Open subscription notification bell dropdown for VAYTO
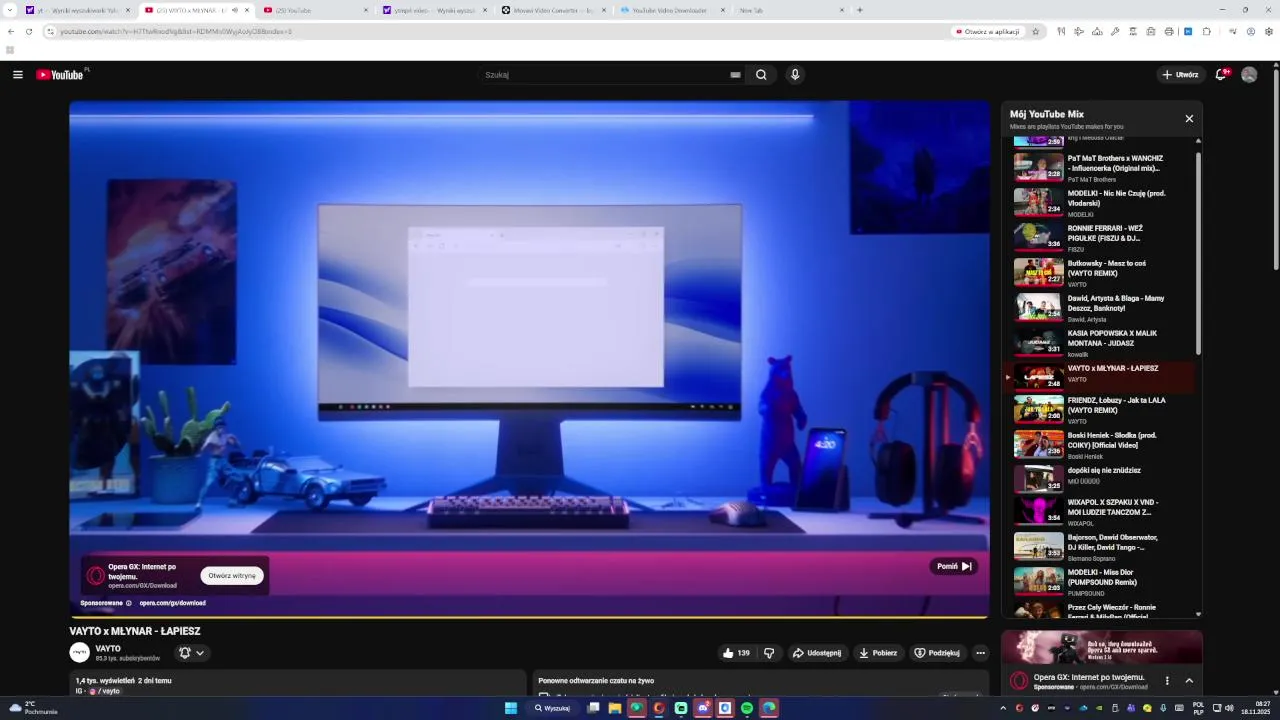 pyautogui.click(x=191, y=653)
